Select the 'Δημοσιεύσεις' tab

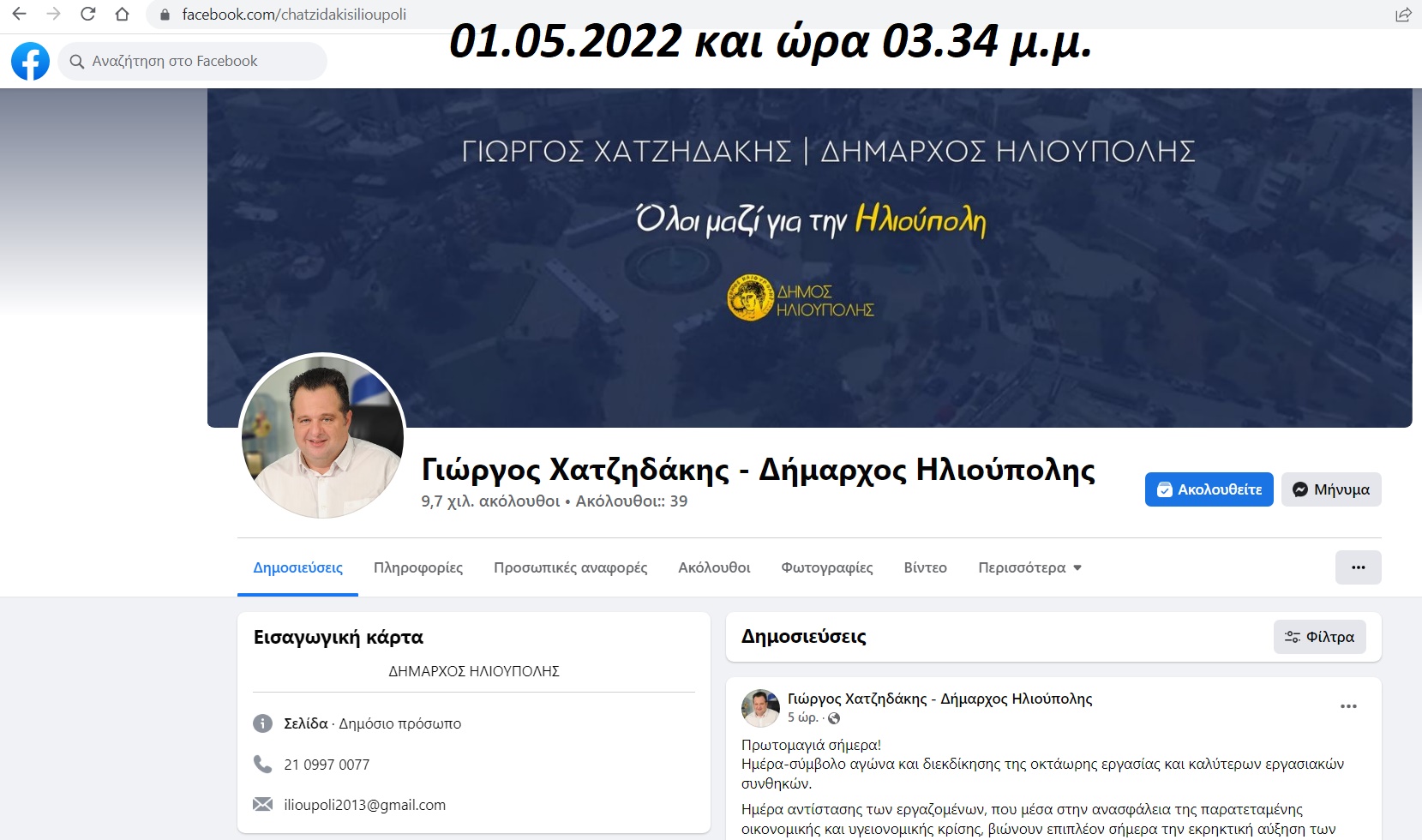[x=297, y=567]
